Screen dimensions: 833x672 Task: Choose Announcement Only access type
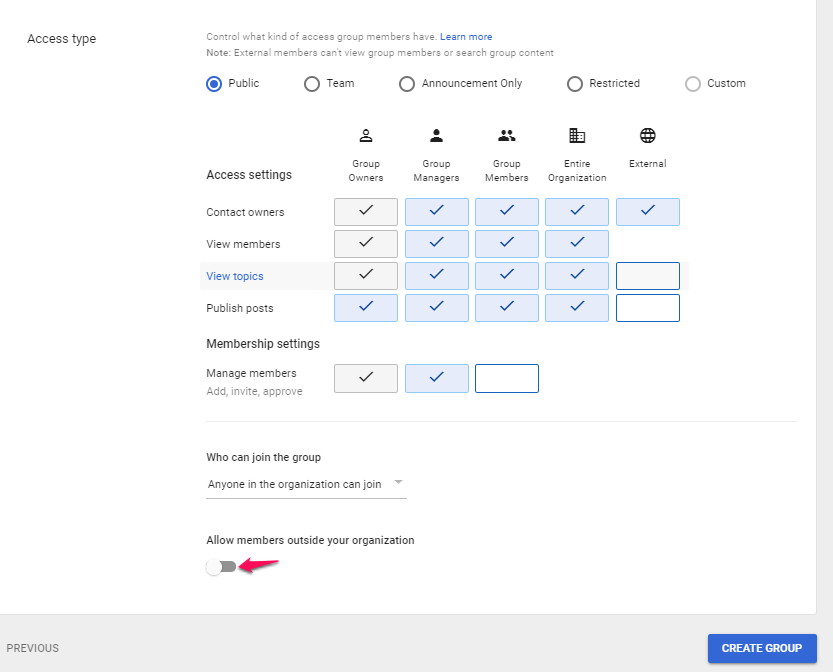407,84
